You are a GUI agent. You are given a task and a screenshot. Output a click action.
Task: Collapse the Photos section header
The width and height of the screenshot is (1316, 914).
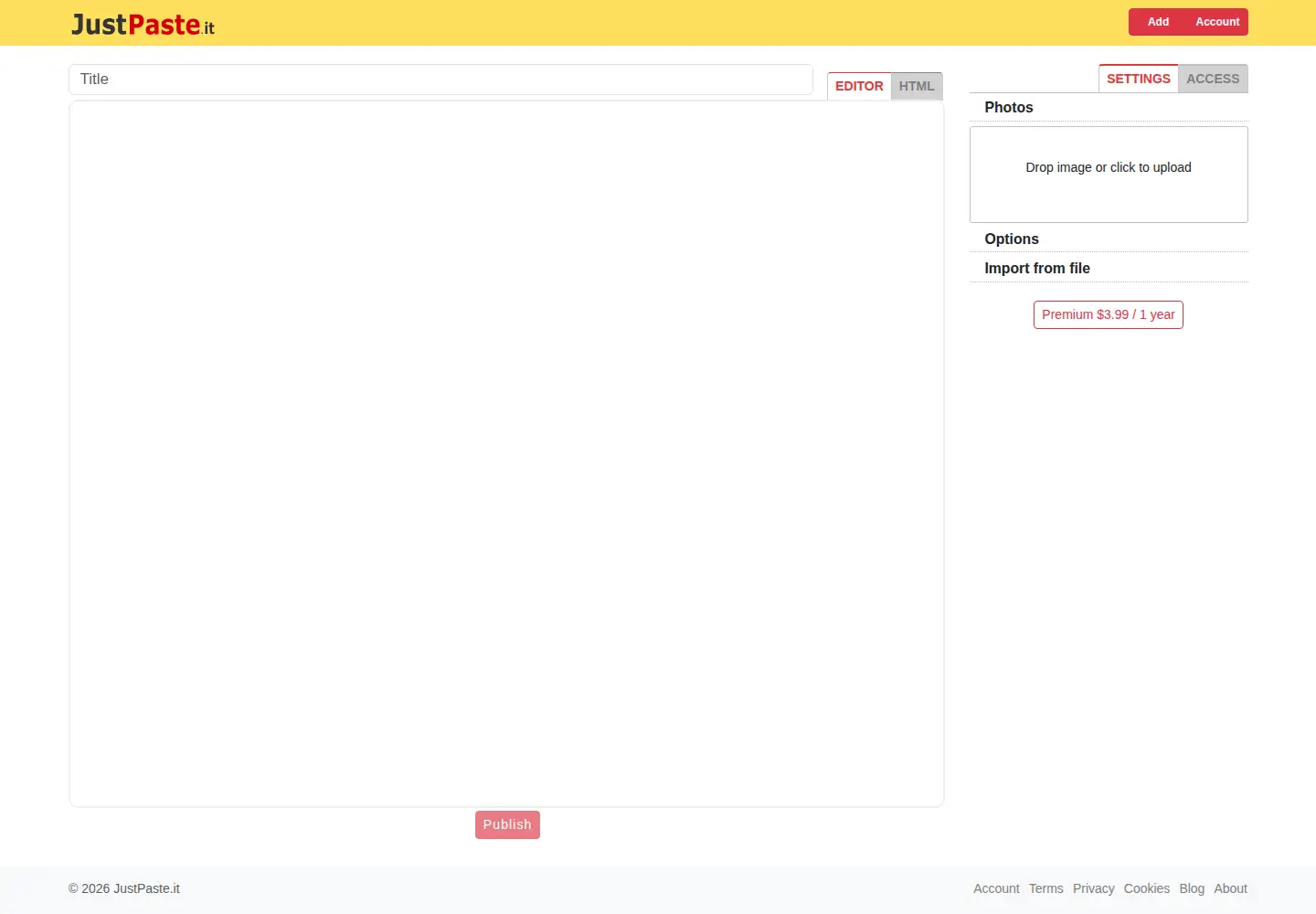point(1109,107)
